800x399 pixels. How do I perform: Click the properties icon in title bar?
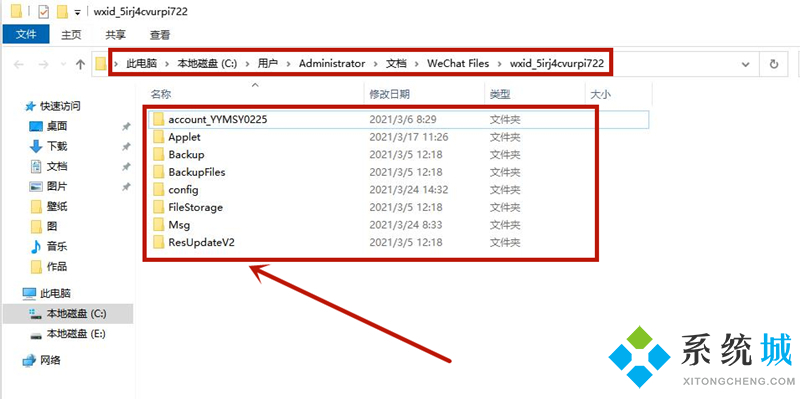[43, 11]
